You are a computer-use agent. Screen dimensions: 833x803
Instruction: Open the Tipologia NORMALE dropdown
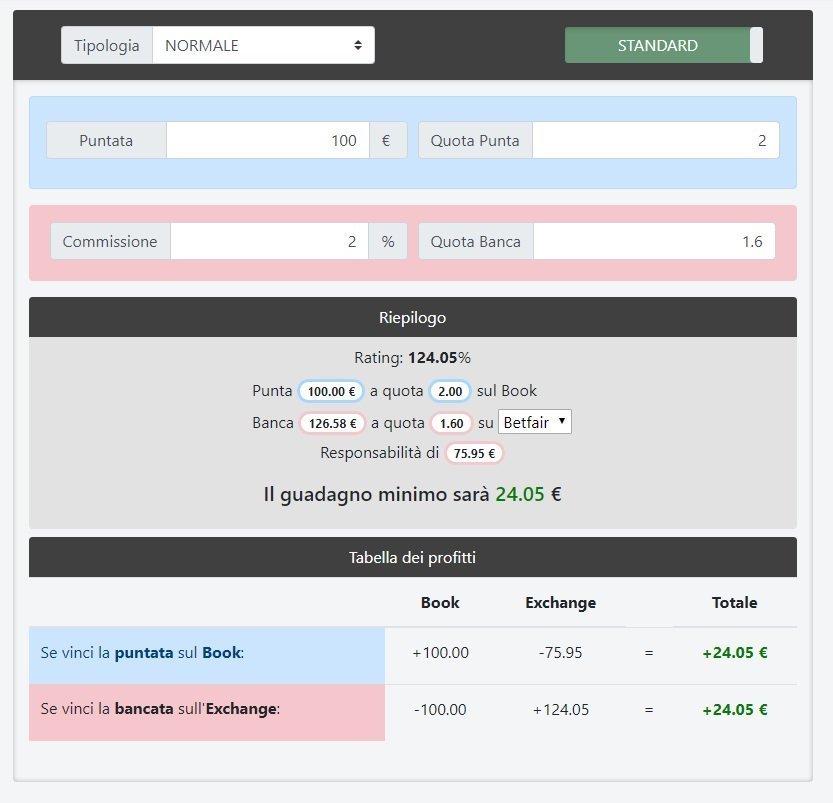click(263, 45)
